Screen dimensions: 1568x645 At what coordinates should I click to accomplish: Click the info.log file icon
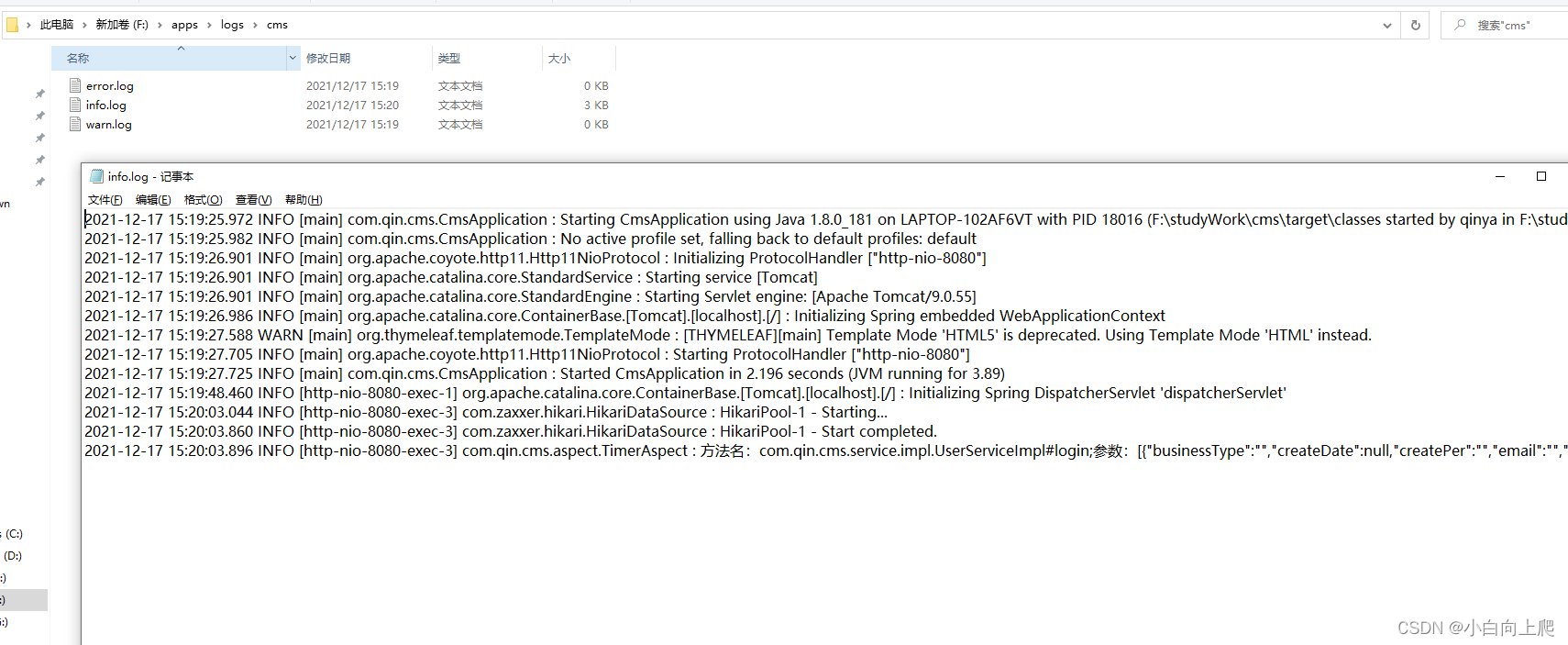tap(75, 105)
